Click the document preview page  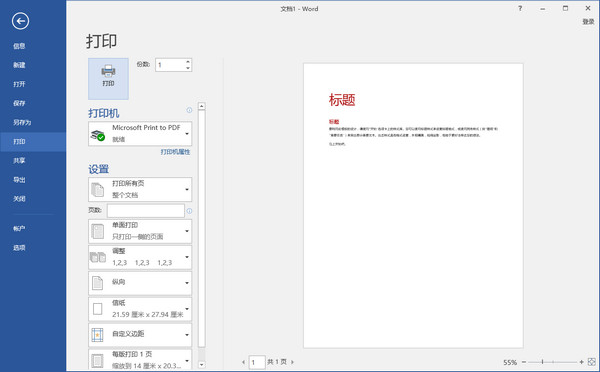[x=413, y=206]
